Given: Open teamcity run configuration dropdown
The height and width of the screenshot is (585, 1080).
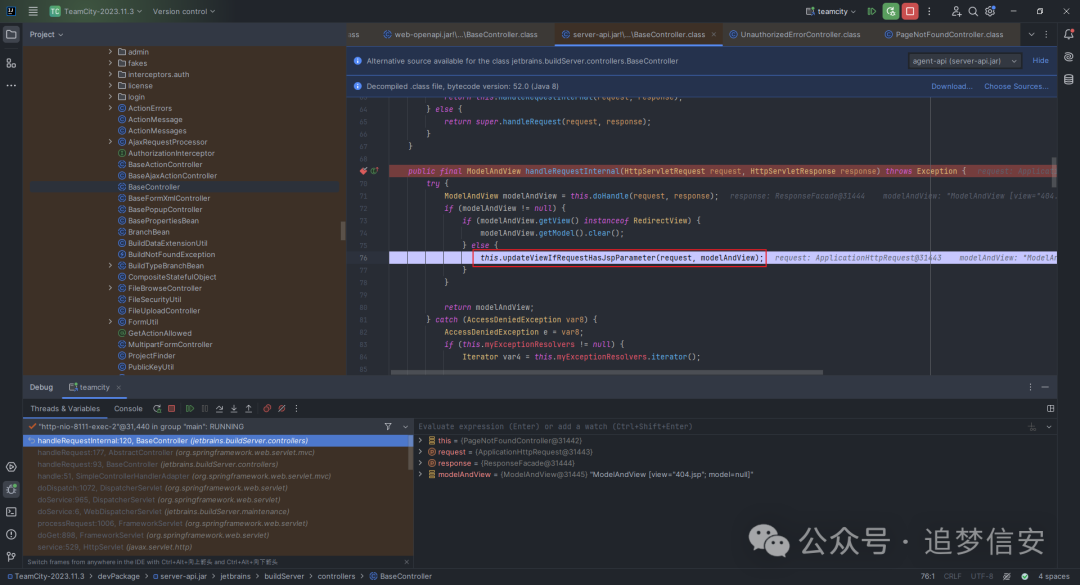Looking at the screenshot, I should (831, 11).
